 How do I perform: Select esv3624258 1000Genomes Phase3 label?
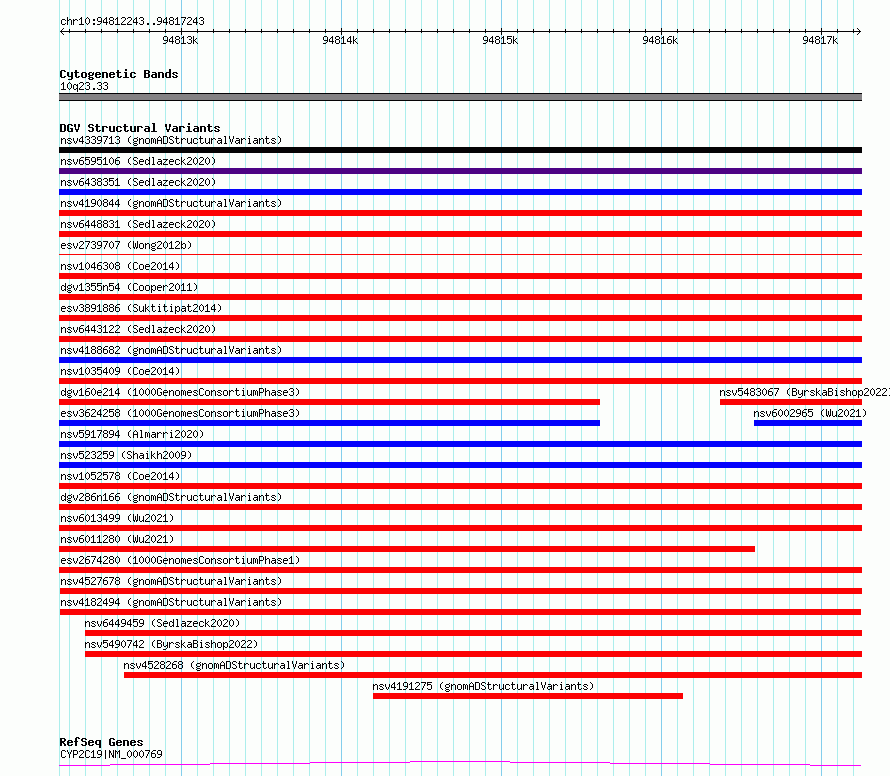coord(180,413)
